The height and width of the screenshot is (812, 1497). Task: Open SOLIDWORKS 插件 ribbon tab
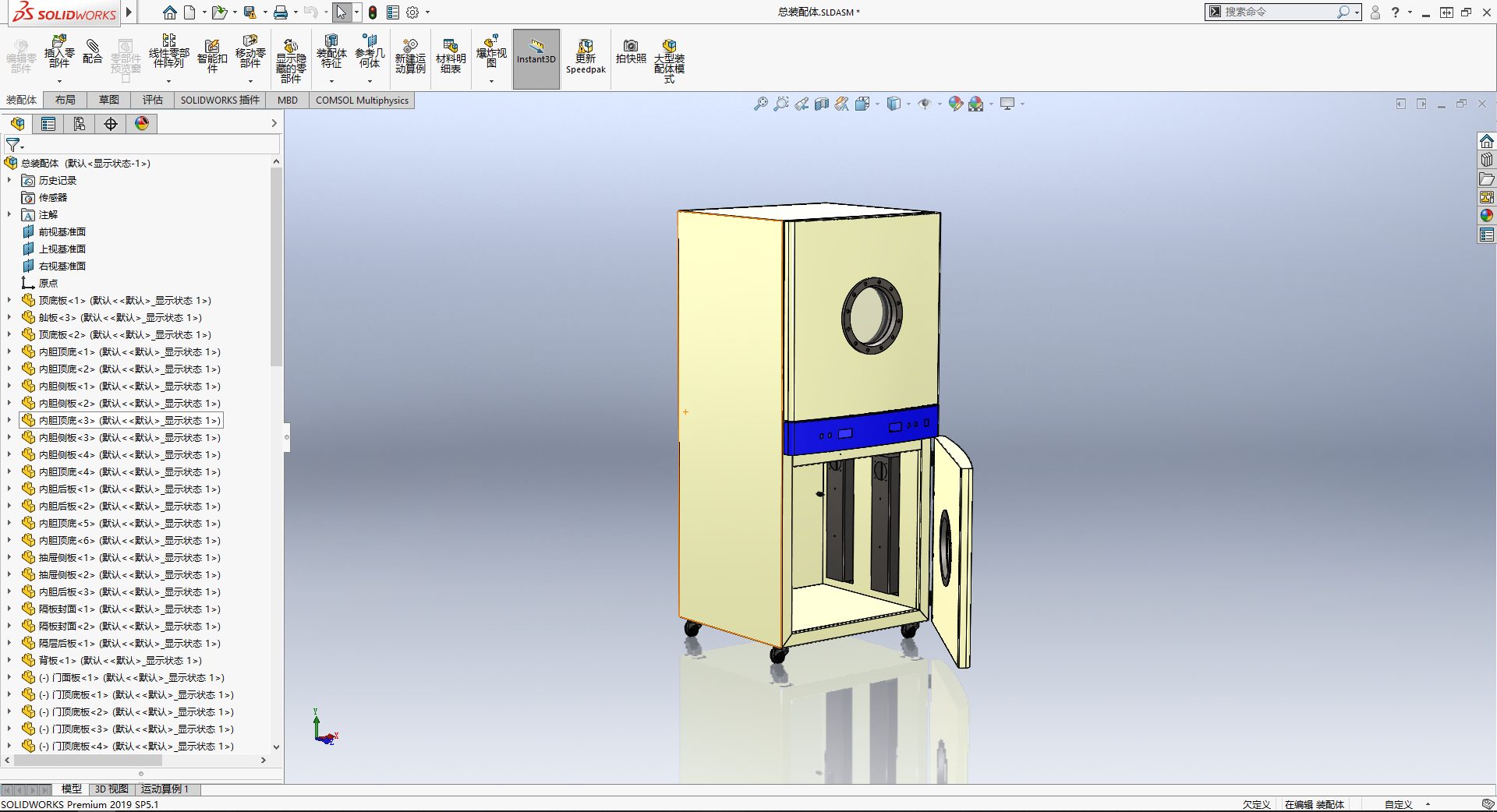pos(220,100)
